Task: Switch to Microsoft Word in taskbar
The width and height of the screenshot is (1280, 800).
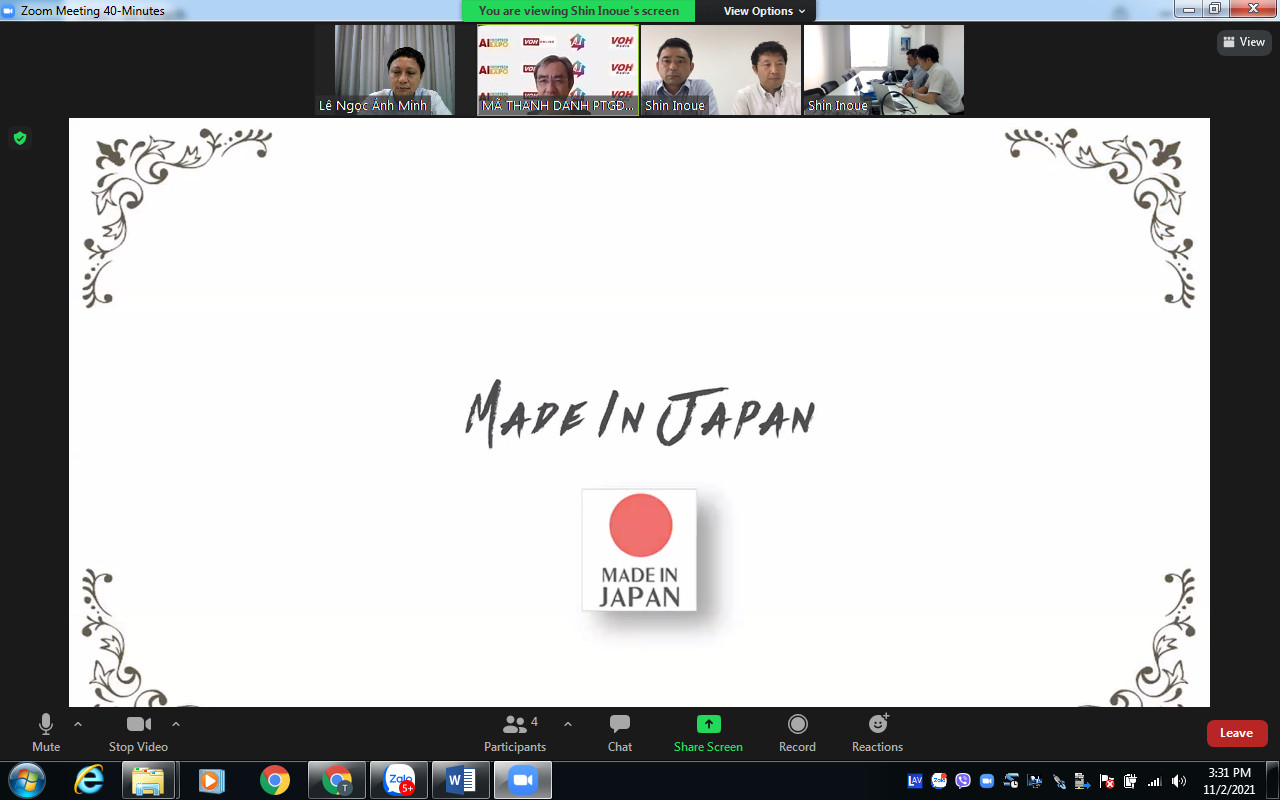Action: [461, 780]
